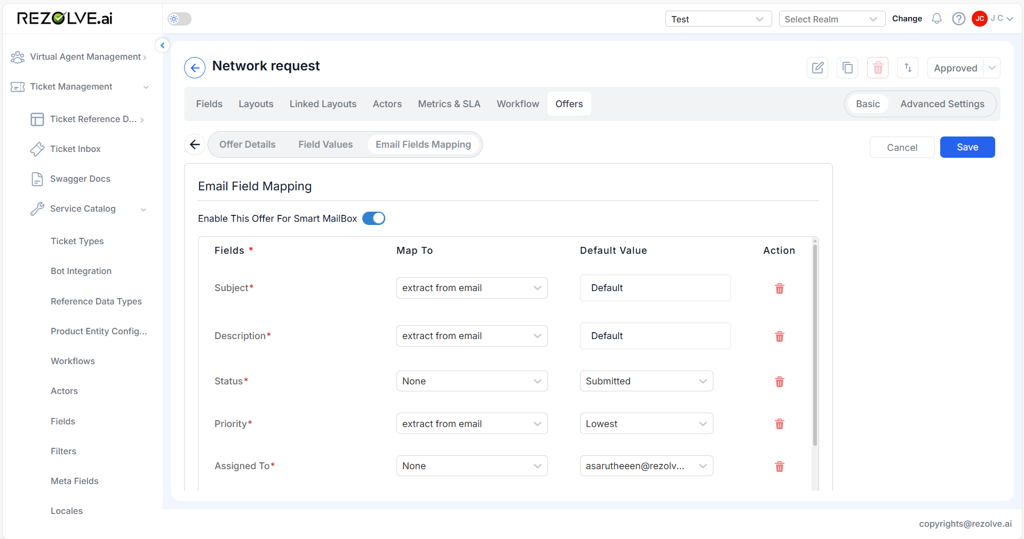The image size is (1024, 539).
Task: Click the JC user avatar
Action: point(979,19)
